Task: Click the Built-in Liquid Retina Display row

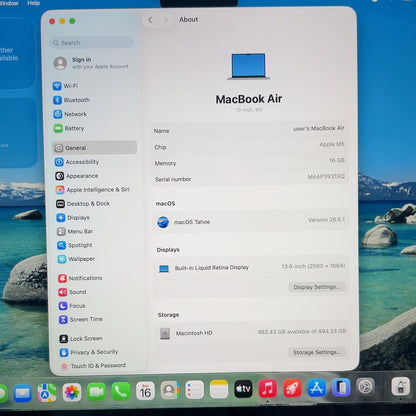Action: click(x=251, y=267)
